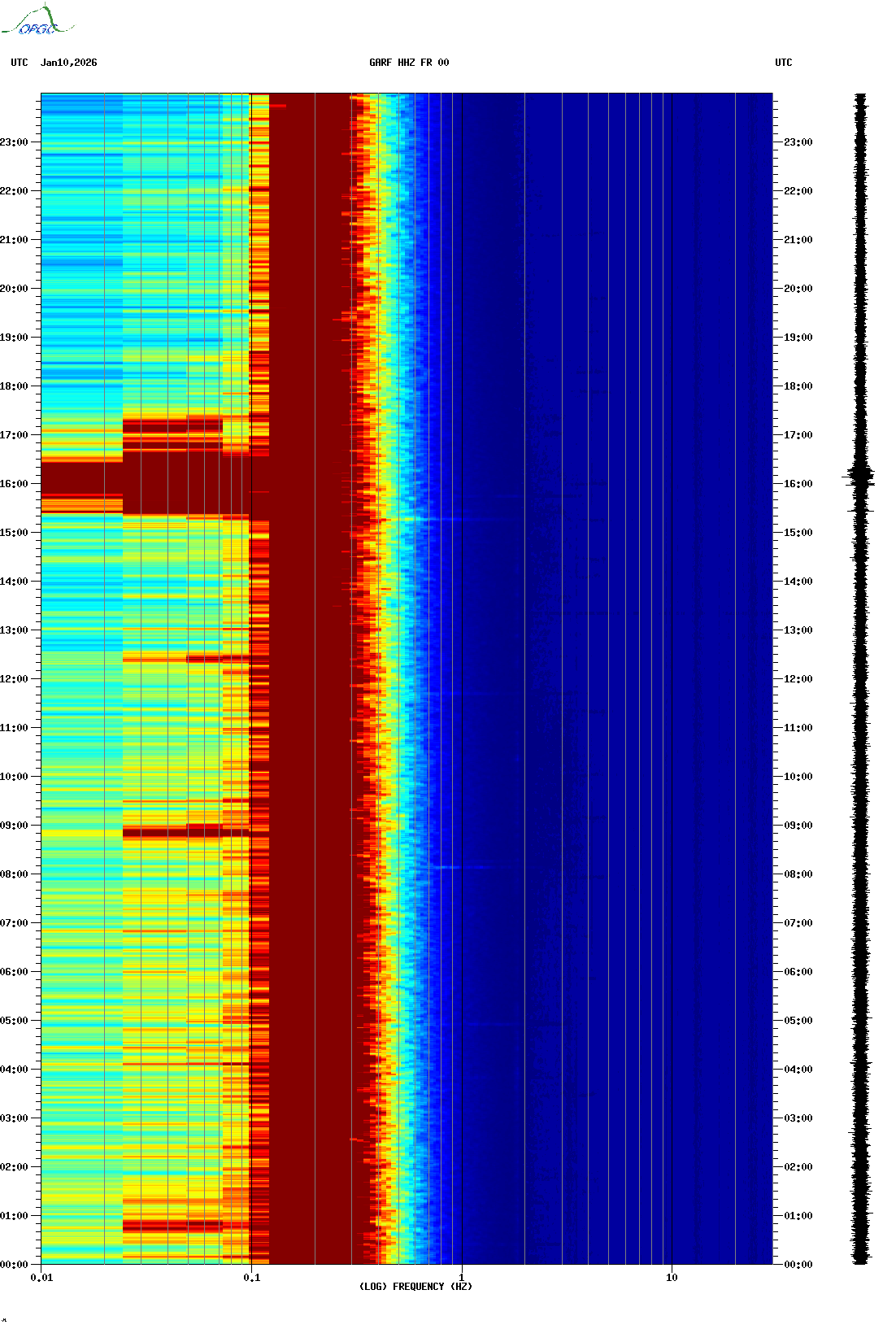
Task: Click the 0.01 frequency axis label
Action: [x=41, y=1277]
